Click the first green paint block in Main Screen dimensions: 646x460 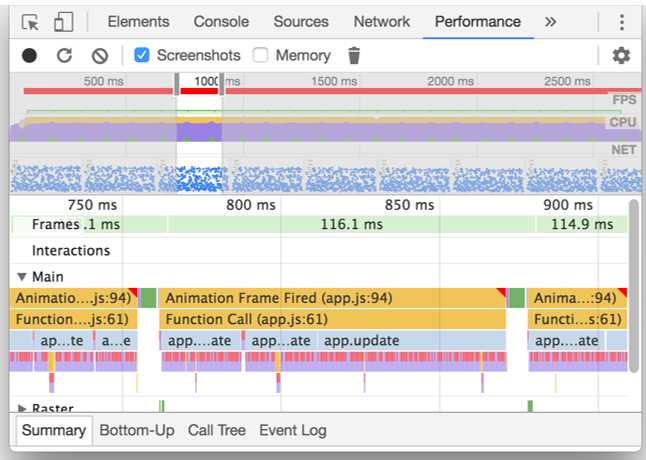point(149,298)
